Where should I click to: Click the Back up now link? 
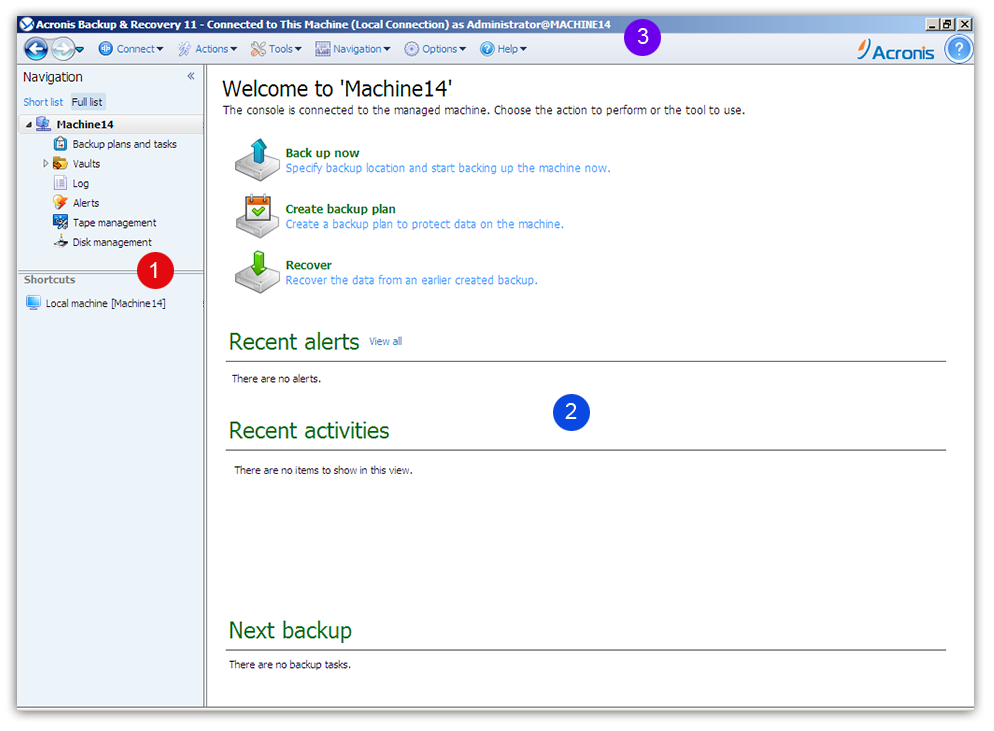pyautogui.click(x=322, y=153)
